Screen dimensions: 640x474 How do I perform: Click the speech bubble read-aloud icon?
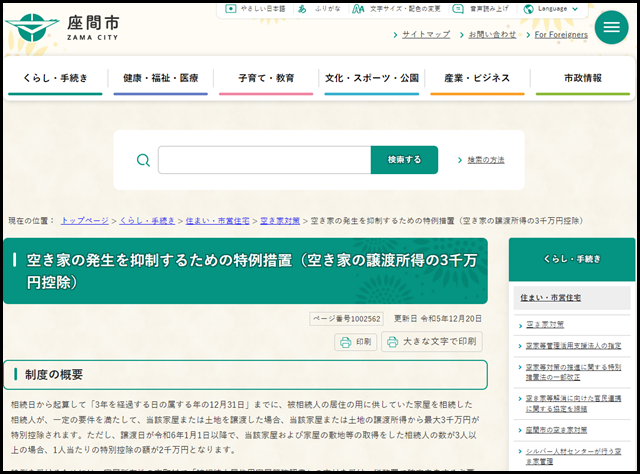458,9
